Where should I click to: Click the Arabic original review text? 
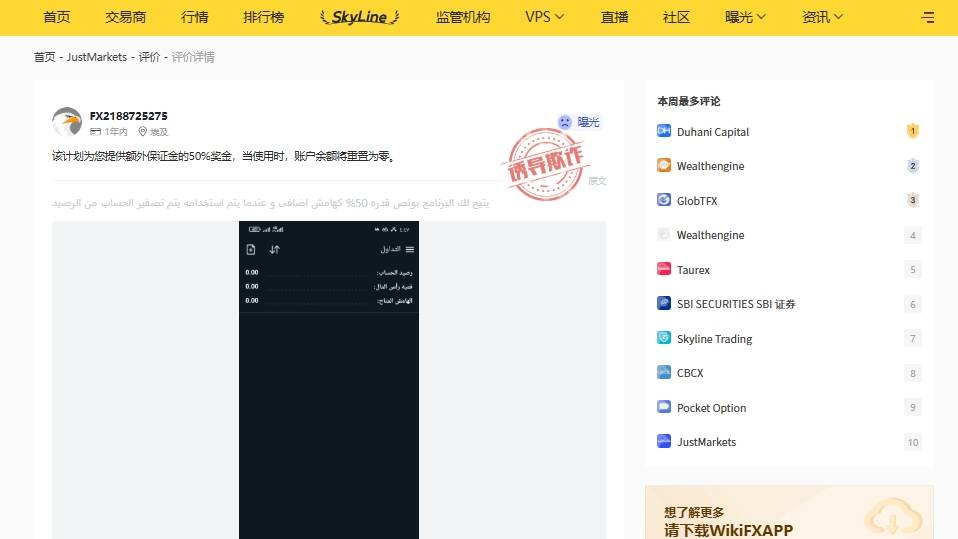coord(270,202)
